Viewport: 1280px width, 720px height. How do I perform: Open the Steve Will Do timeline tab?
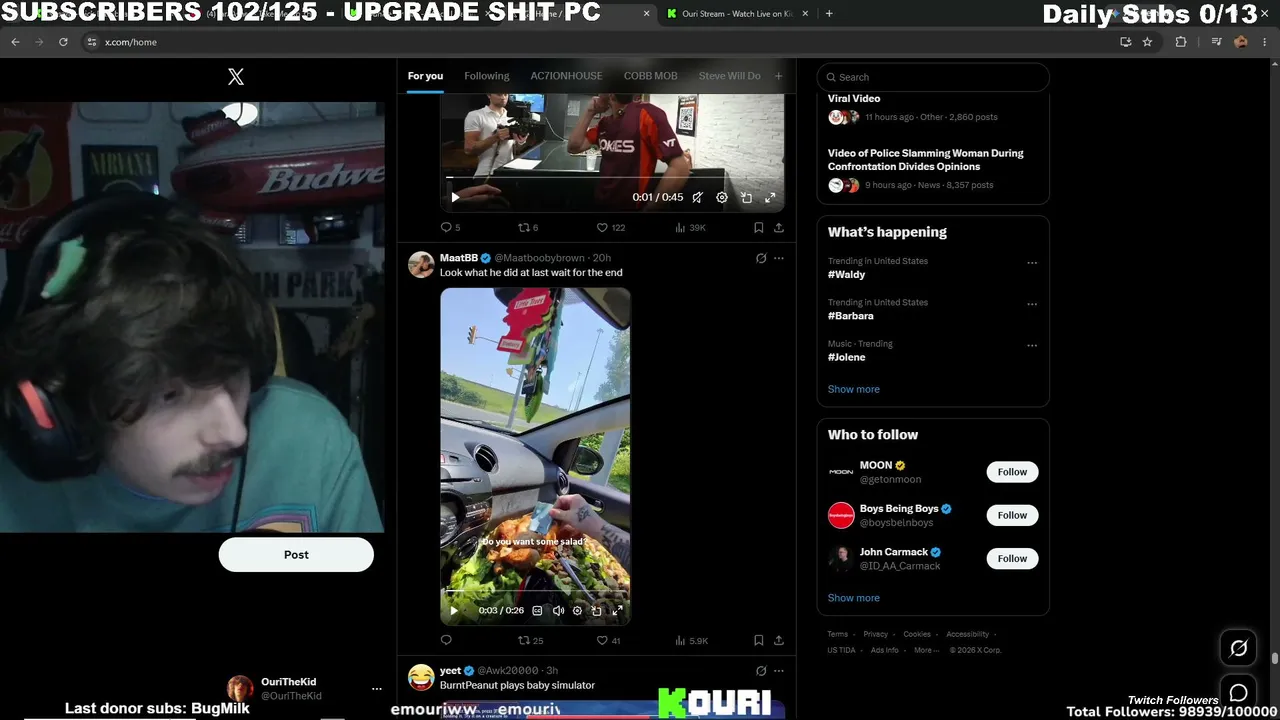(x=730, y=76)
